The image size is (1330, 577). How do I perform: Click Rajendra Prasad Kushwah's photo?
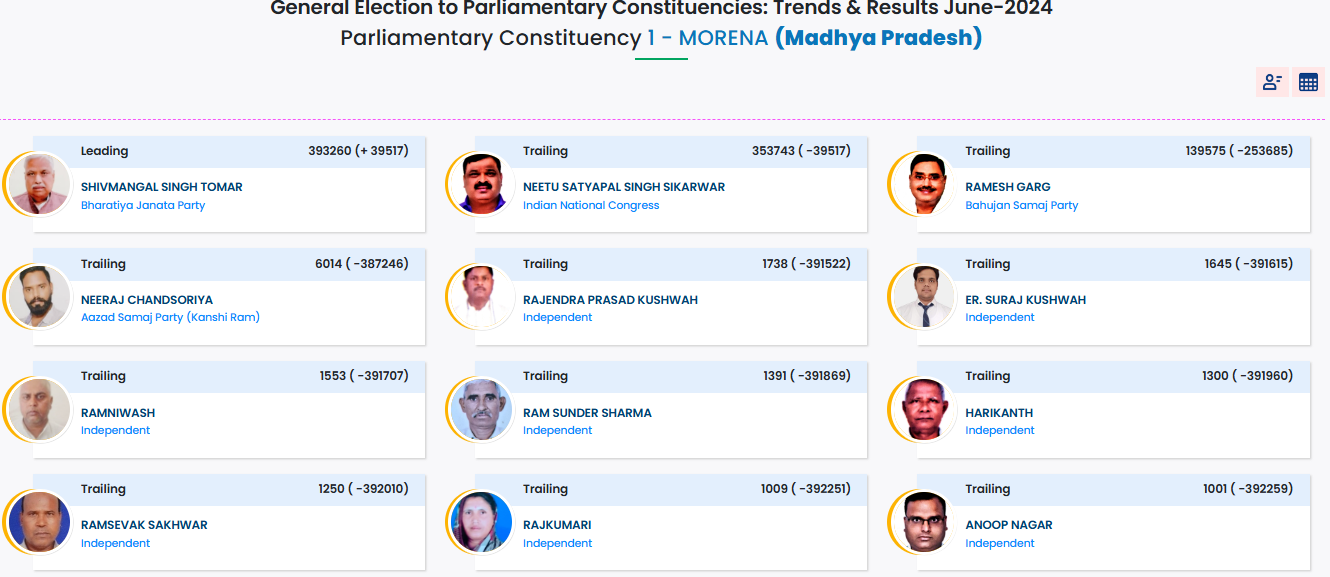(482, 297)
